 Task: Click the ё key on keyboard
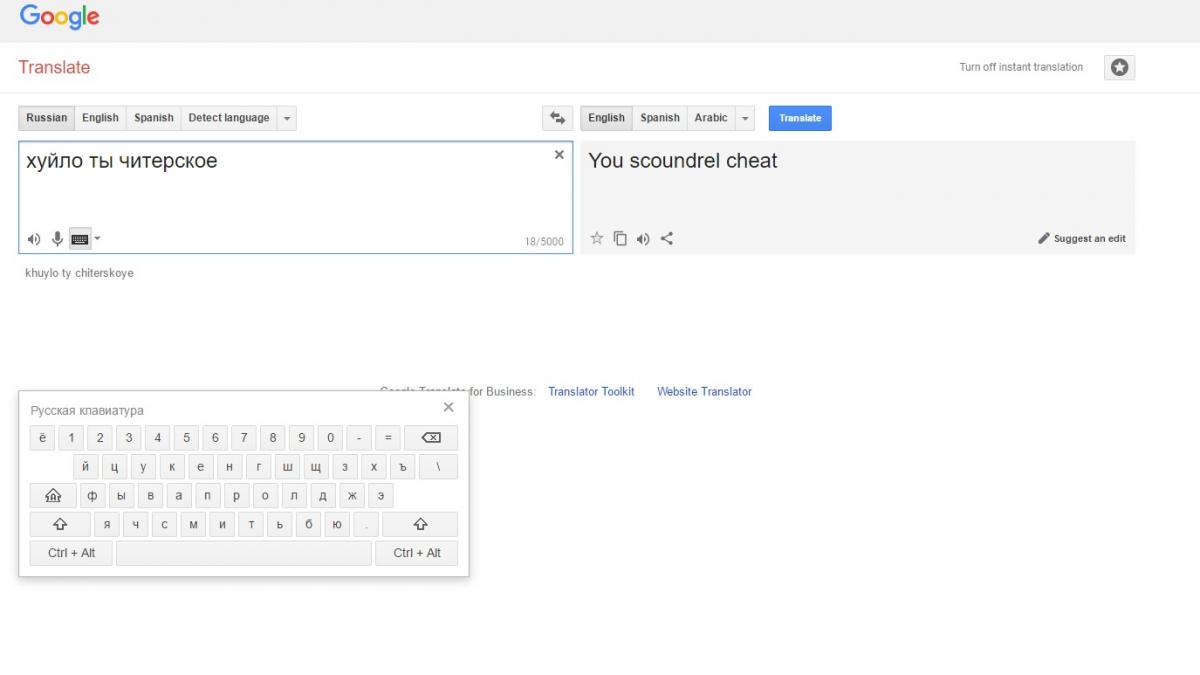tap(42, 438)
